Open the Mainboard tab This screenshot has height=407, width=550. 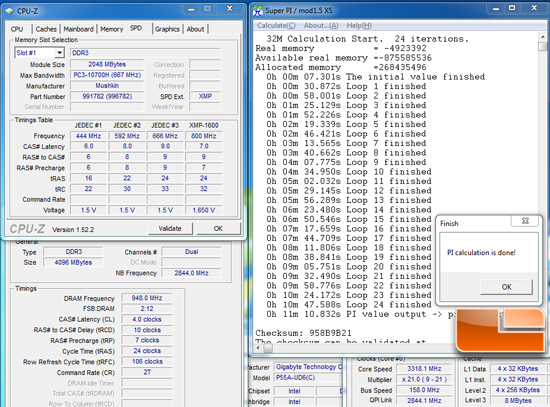point(79,29)
